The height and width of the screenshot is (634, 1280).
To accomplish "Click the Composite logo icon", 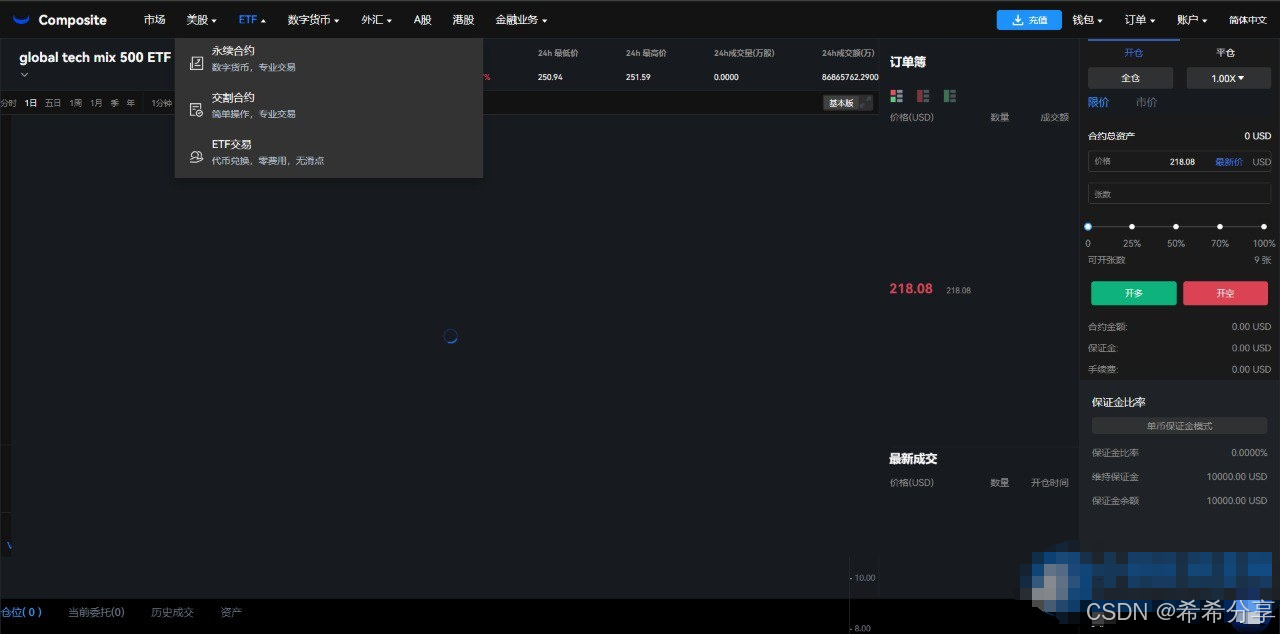I will 21,20.
